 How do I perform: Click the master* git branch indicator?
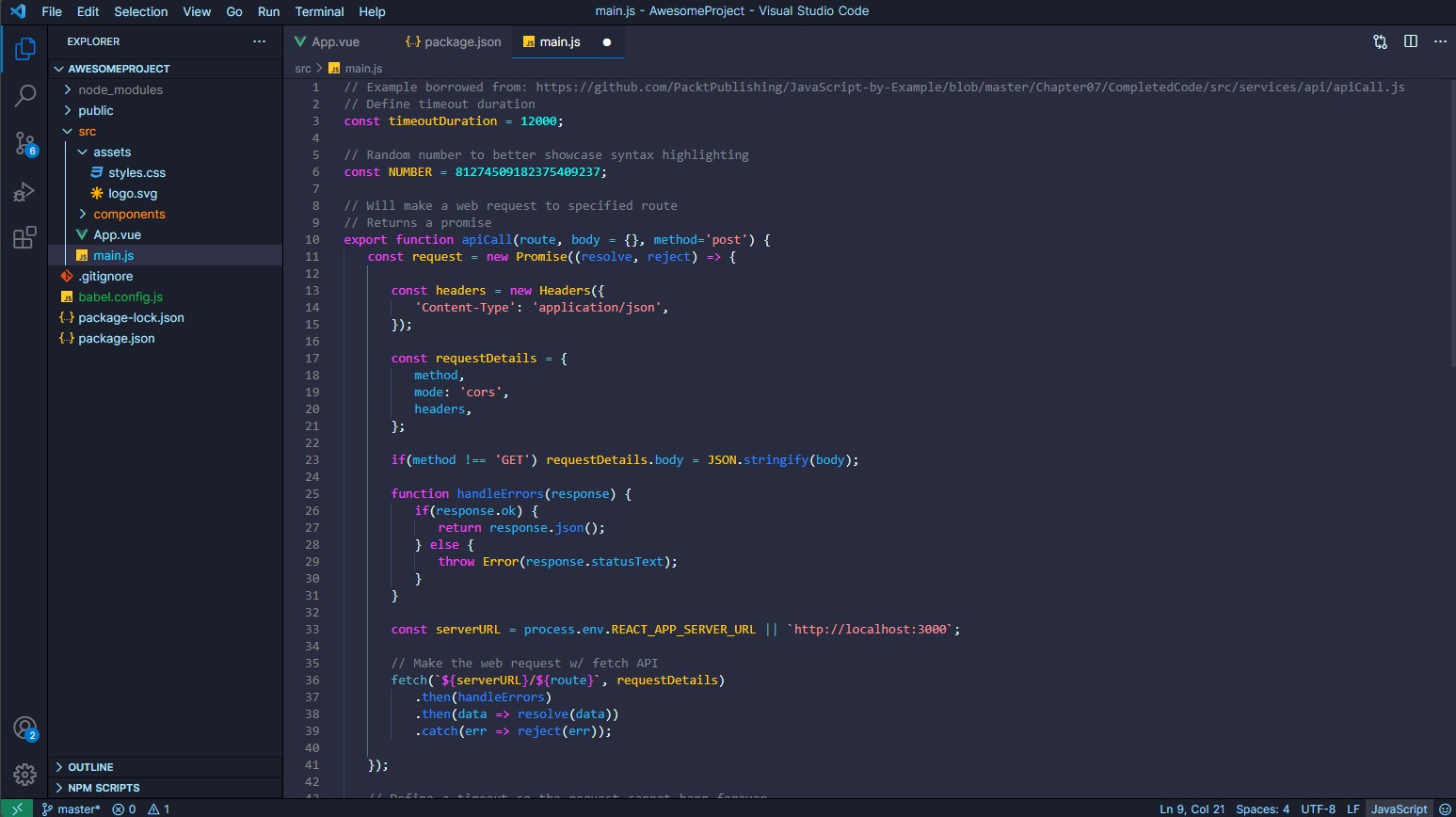click(x=71, y=809)
